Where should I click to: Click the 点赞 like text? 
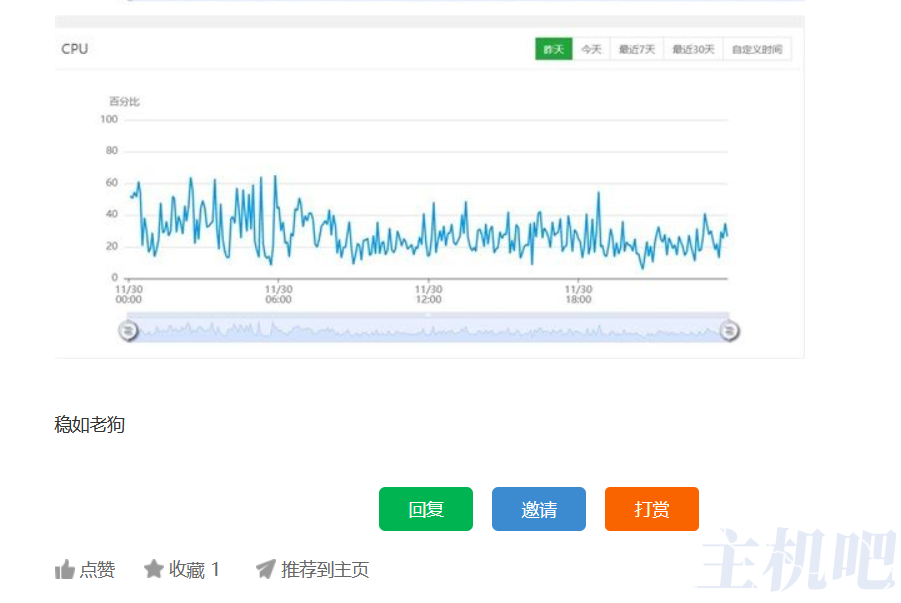97,570
